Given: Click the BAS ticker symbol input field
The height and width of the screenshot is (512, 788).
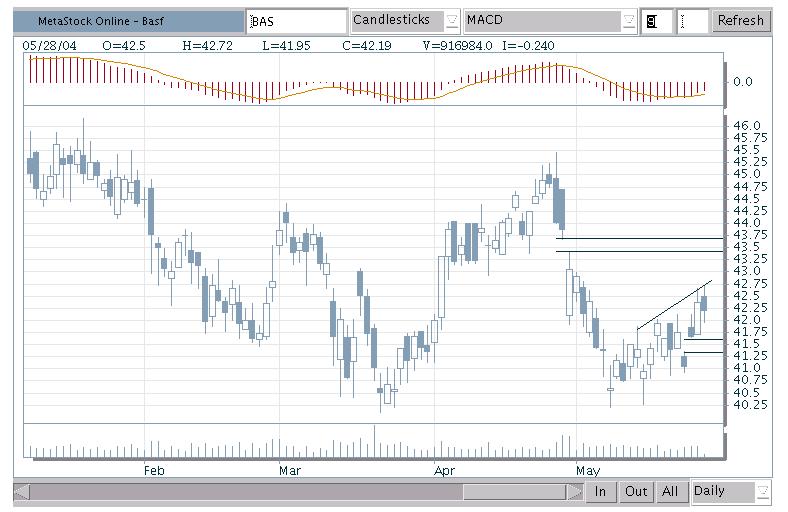Looking at the screenshot, I should click(297, 21).
